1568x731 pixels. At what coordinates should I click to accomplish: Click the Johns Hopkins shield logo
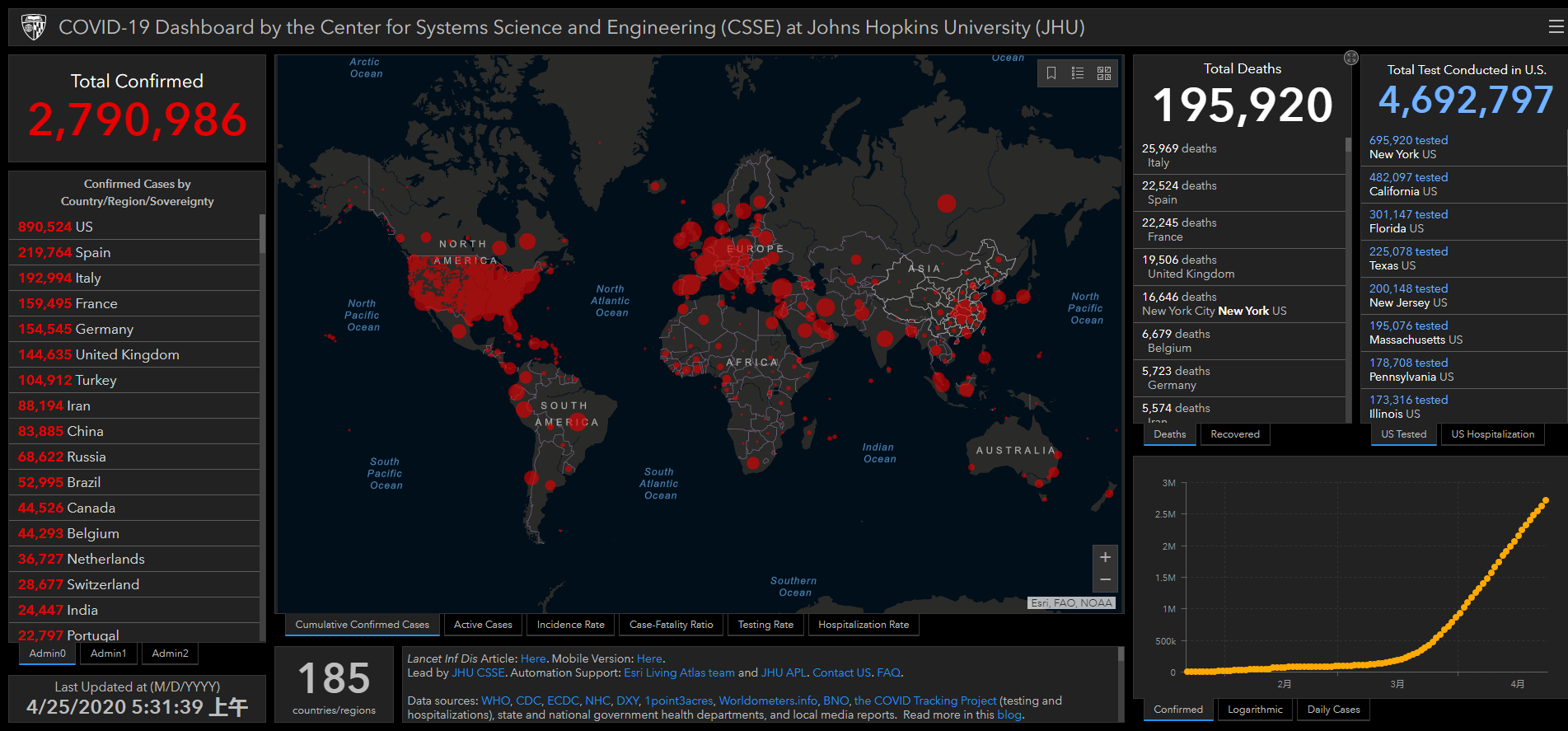pos(34,27)
